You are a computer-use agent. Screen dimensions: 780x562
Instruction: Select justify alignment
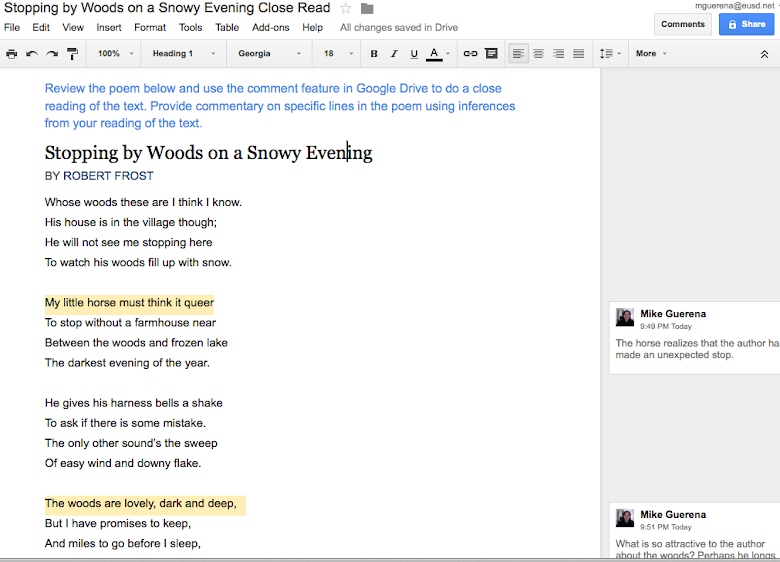click(x=579, y=54)
